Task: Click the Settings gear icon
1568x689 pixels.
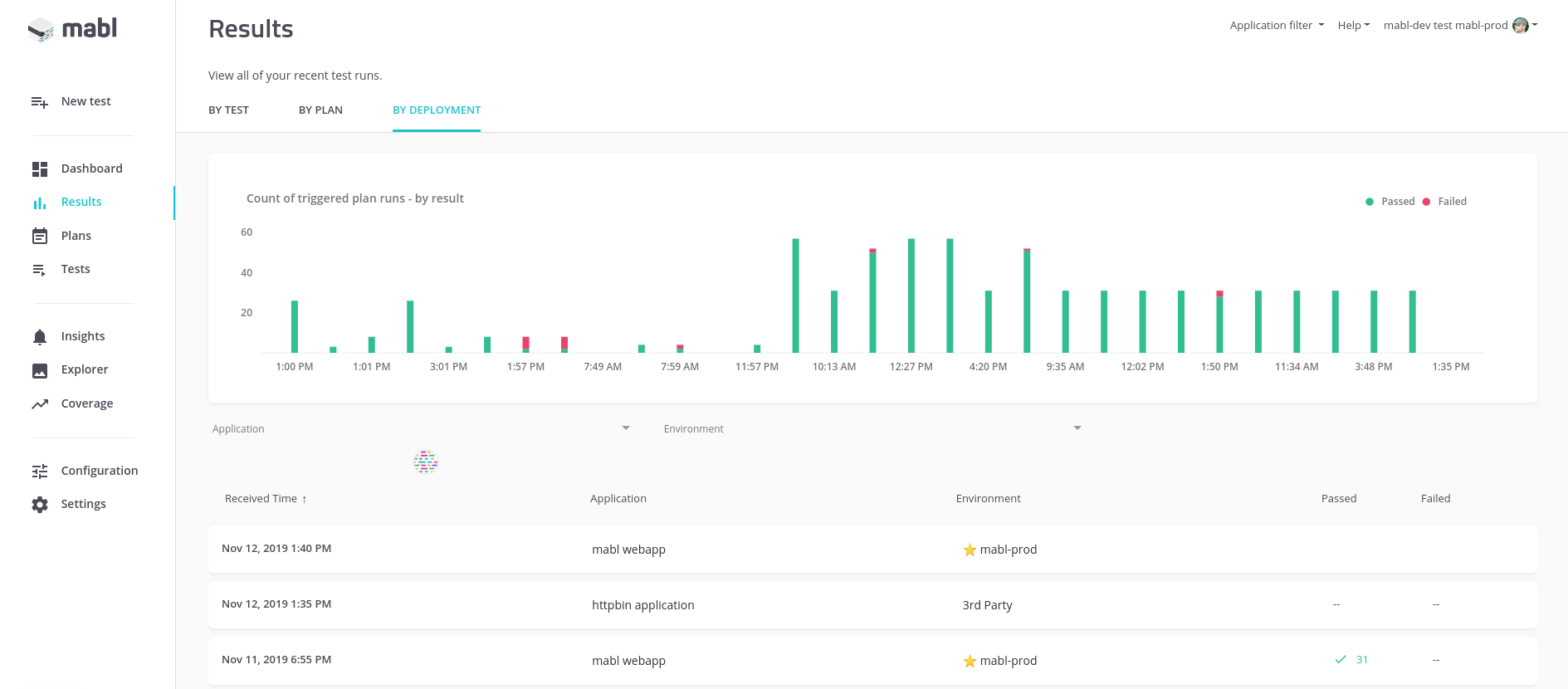Action: (40, 505)
